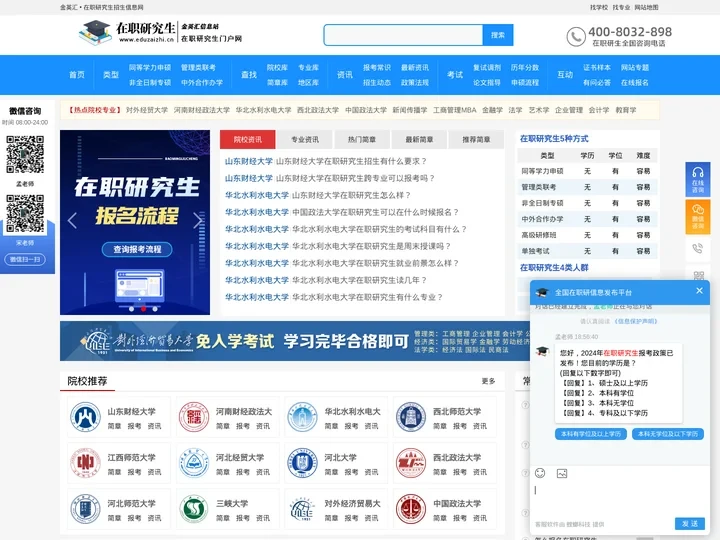720x540 pixels.
Task: Open 工商管理MBA in hot majors bar
Action: point(455,110)
